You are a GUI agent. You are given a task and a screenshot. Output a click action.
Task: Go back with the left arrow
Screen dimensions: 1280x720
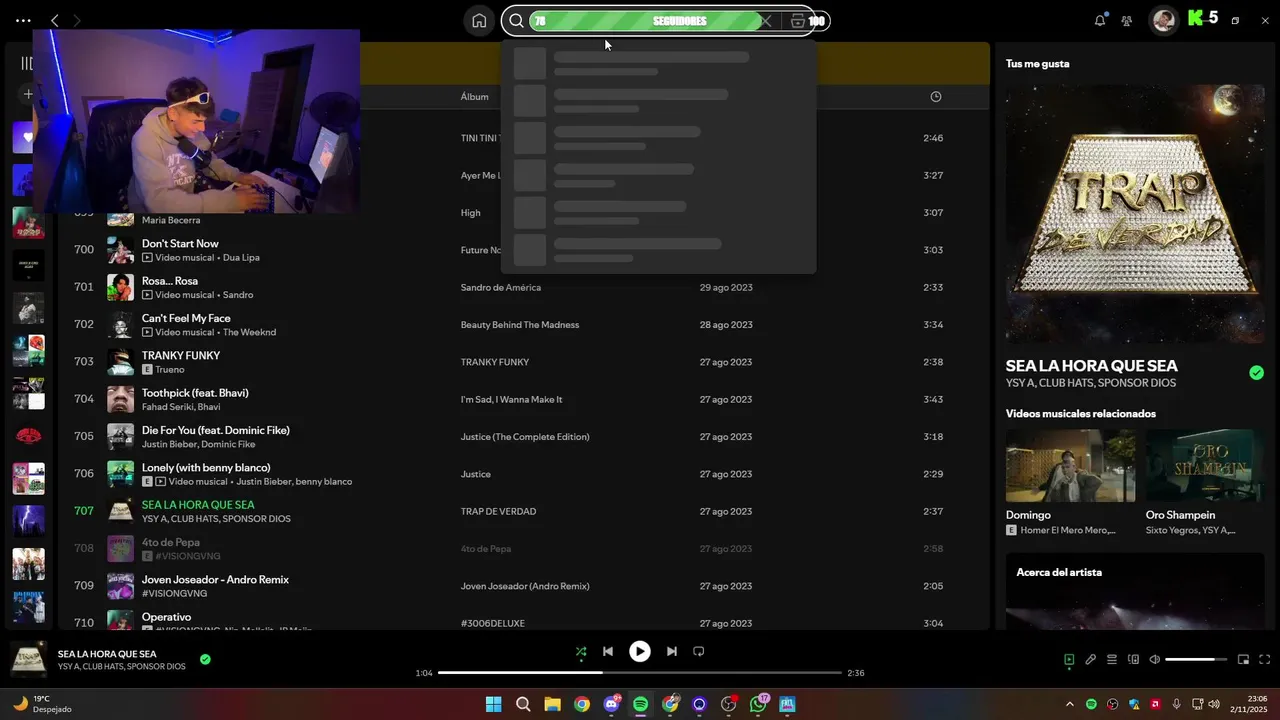point(55,20)
